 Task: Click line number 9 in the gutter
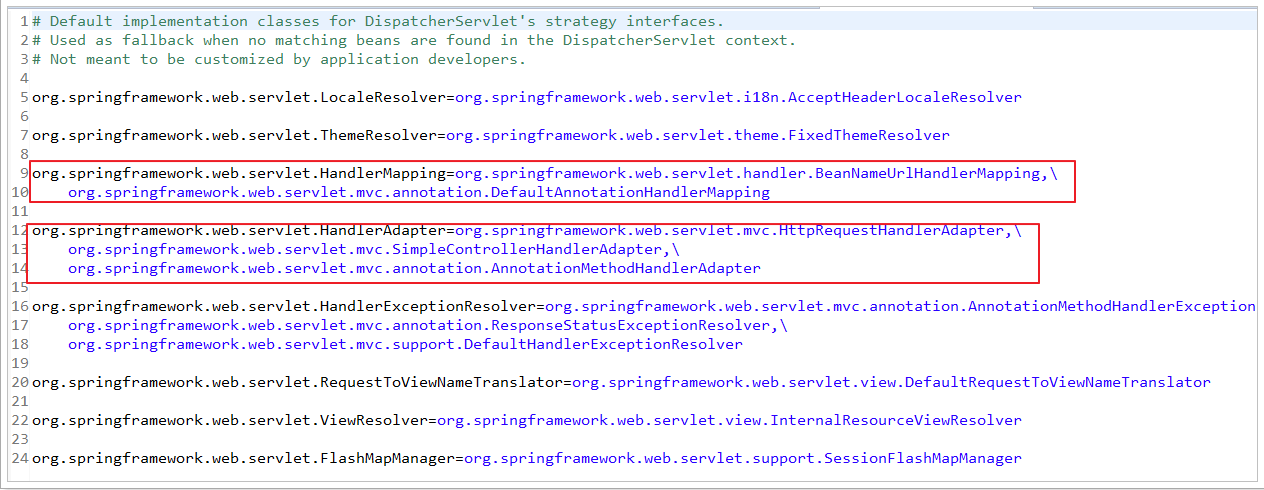[x=25, y=173]
